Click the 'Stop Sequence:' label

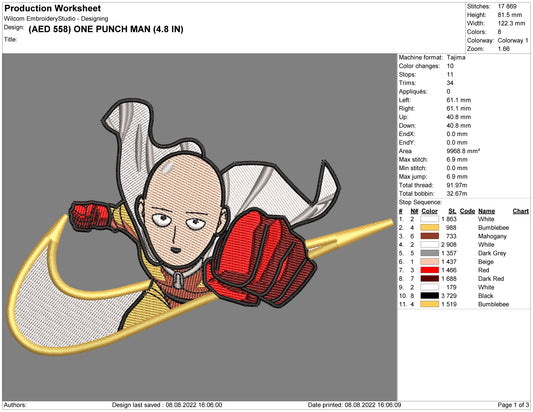[x=420, y=202]
